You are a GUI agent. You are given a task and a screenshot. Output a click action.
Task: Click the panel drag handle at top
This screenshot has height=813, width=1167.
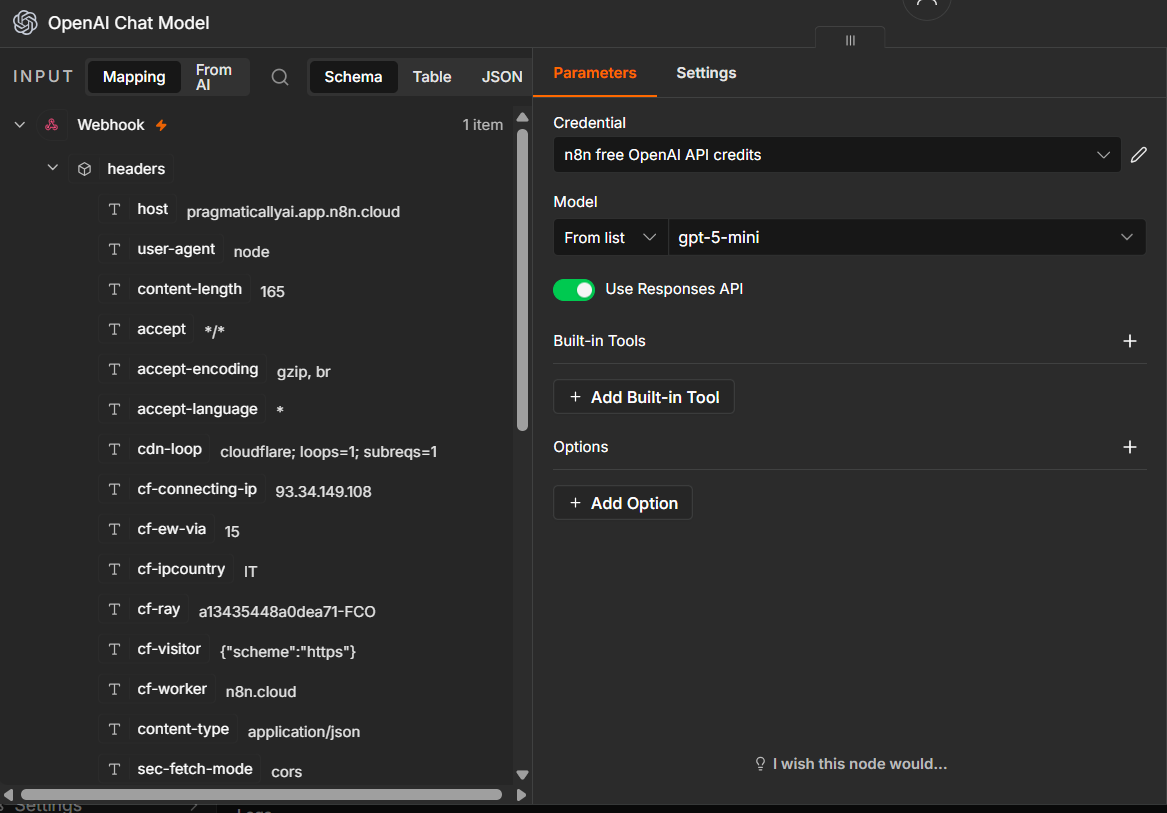(x=850, y=40)
